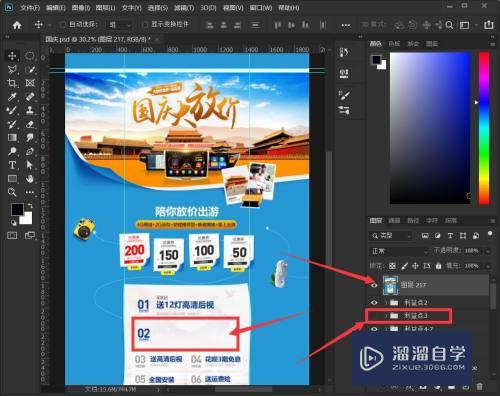Open the 文件(F) menu

pos(30,7)
